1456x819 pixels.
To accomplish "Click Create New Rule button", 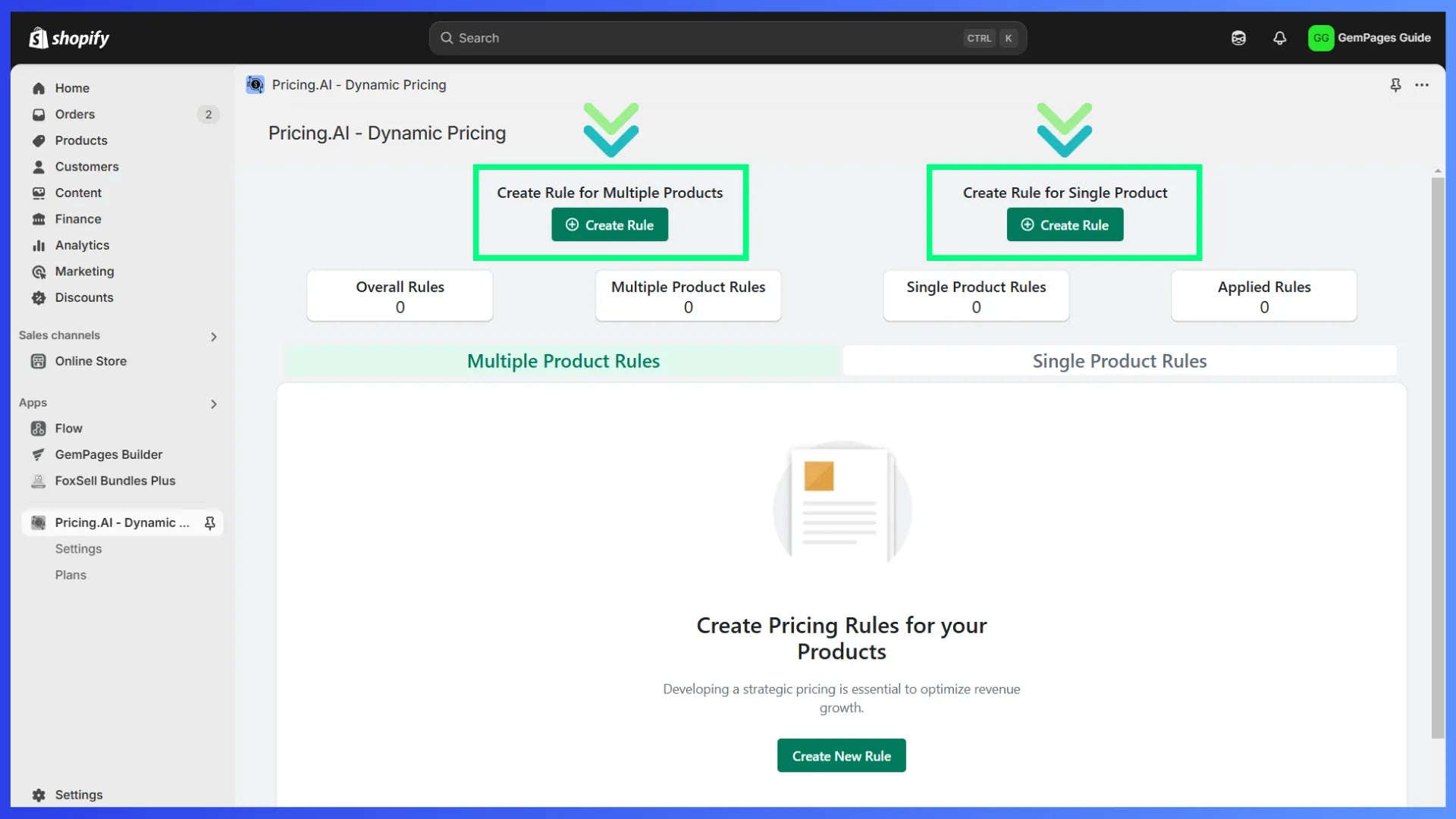I will pyautogui.click(x=841, y=756).
